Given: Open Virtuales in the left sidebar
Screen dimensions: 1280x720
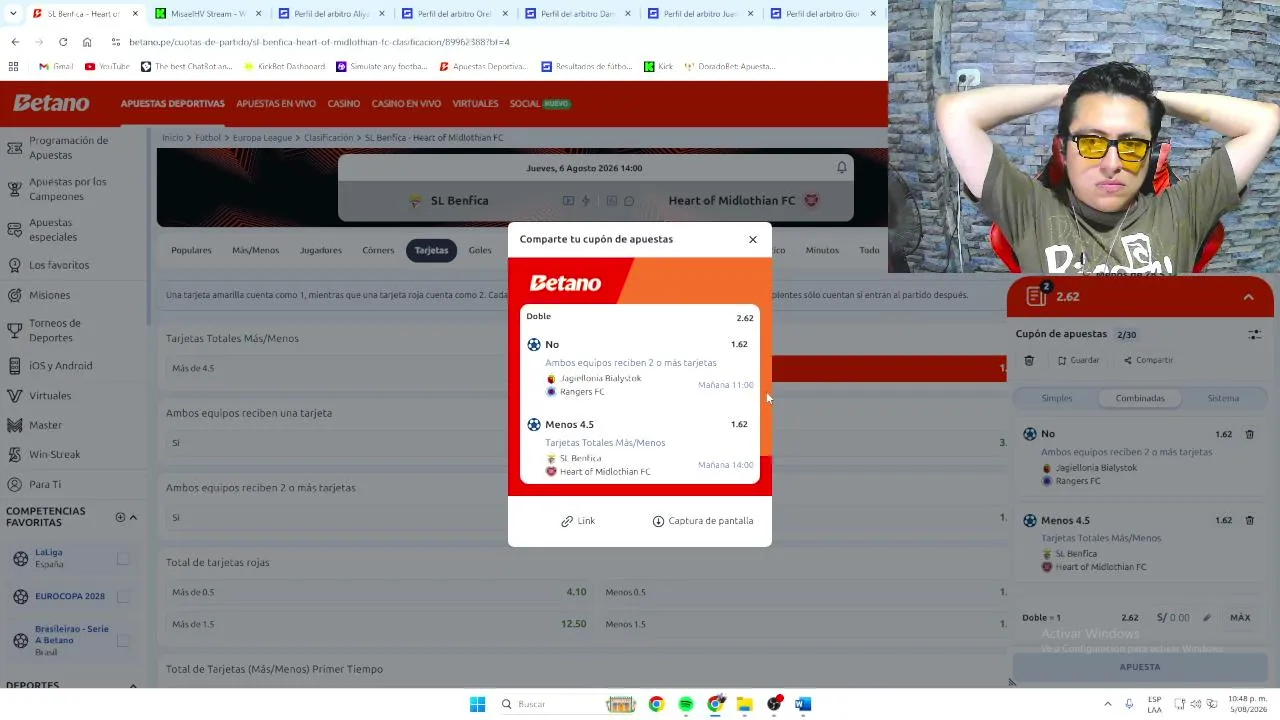Looking at the screenshot, I should pos(50,396).
